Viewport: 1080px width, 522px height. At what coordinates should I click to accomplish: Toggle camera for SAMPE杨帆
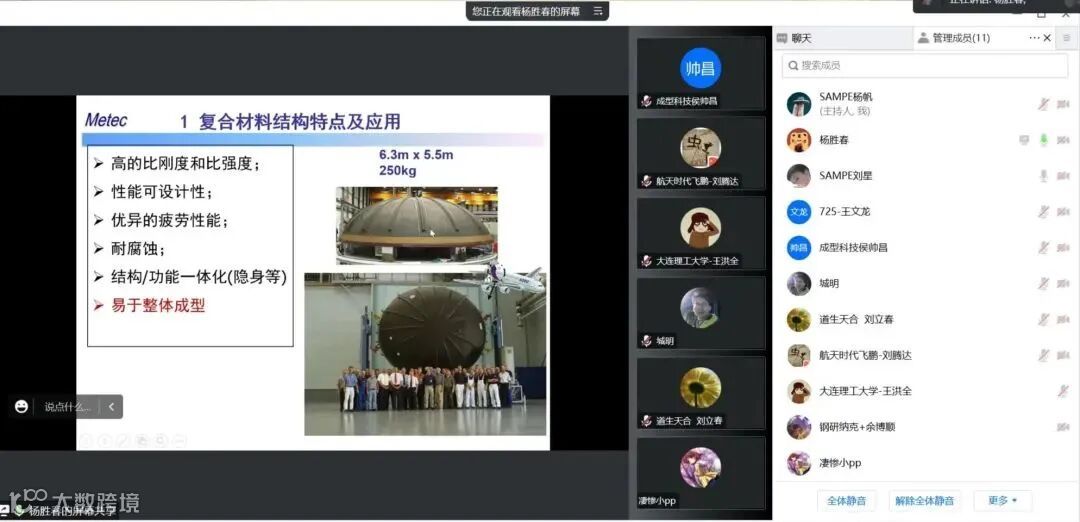click(x=1063, y=104)
